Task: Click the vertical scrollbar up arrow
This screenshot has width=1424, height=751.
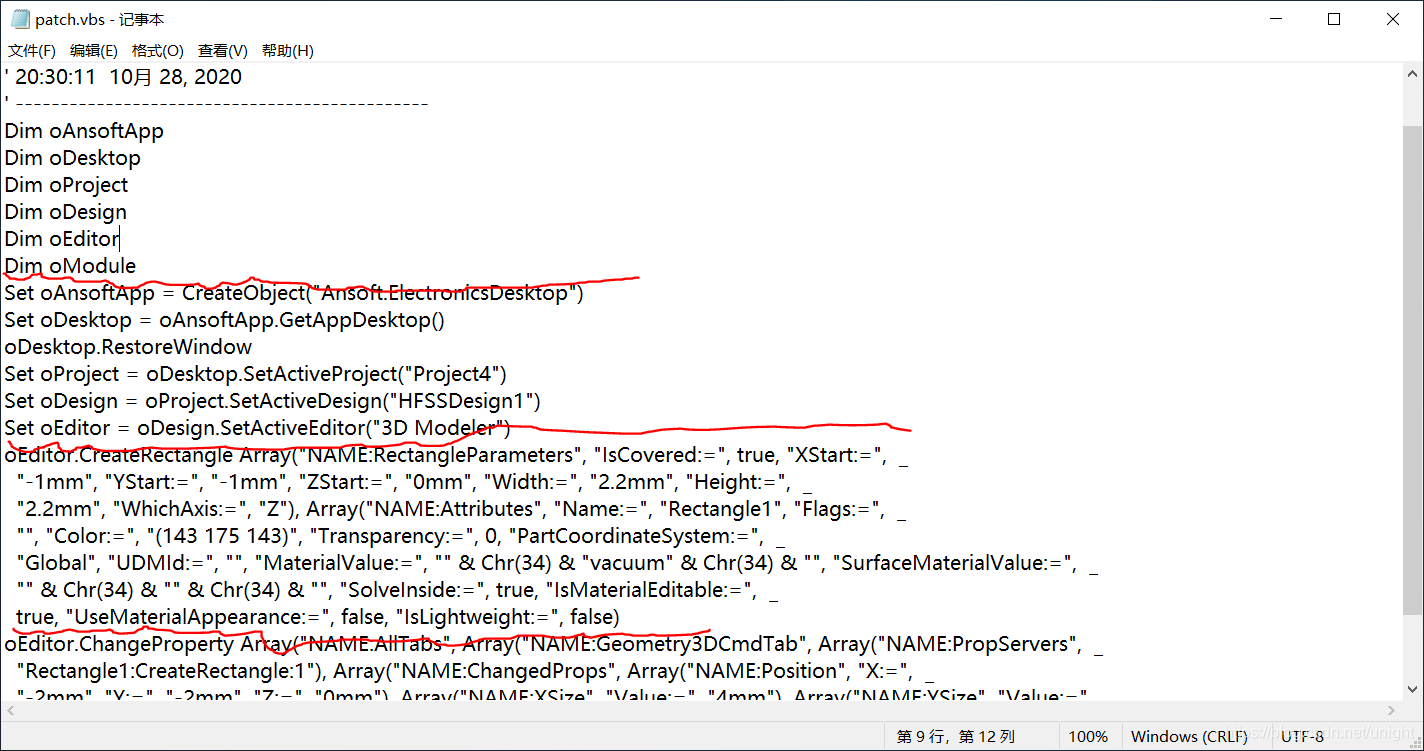Action: [x=1412, y=74]
